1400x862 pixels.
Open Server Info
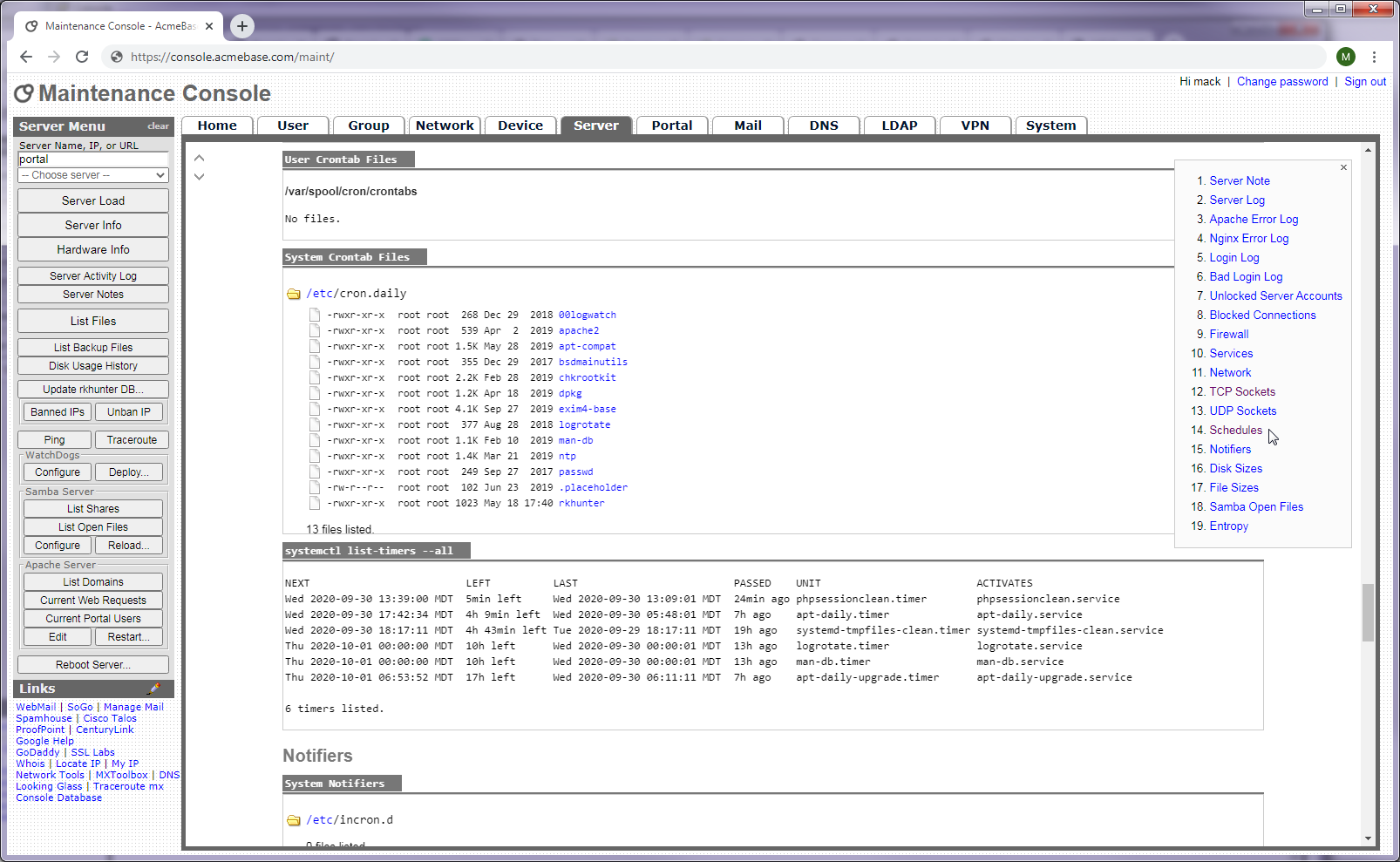[x=93, y=225]
